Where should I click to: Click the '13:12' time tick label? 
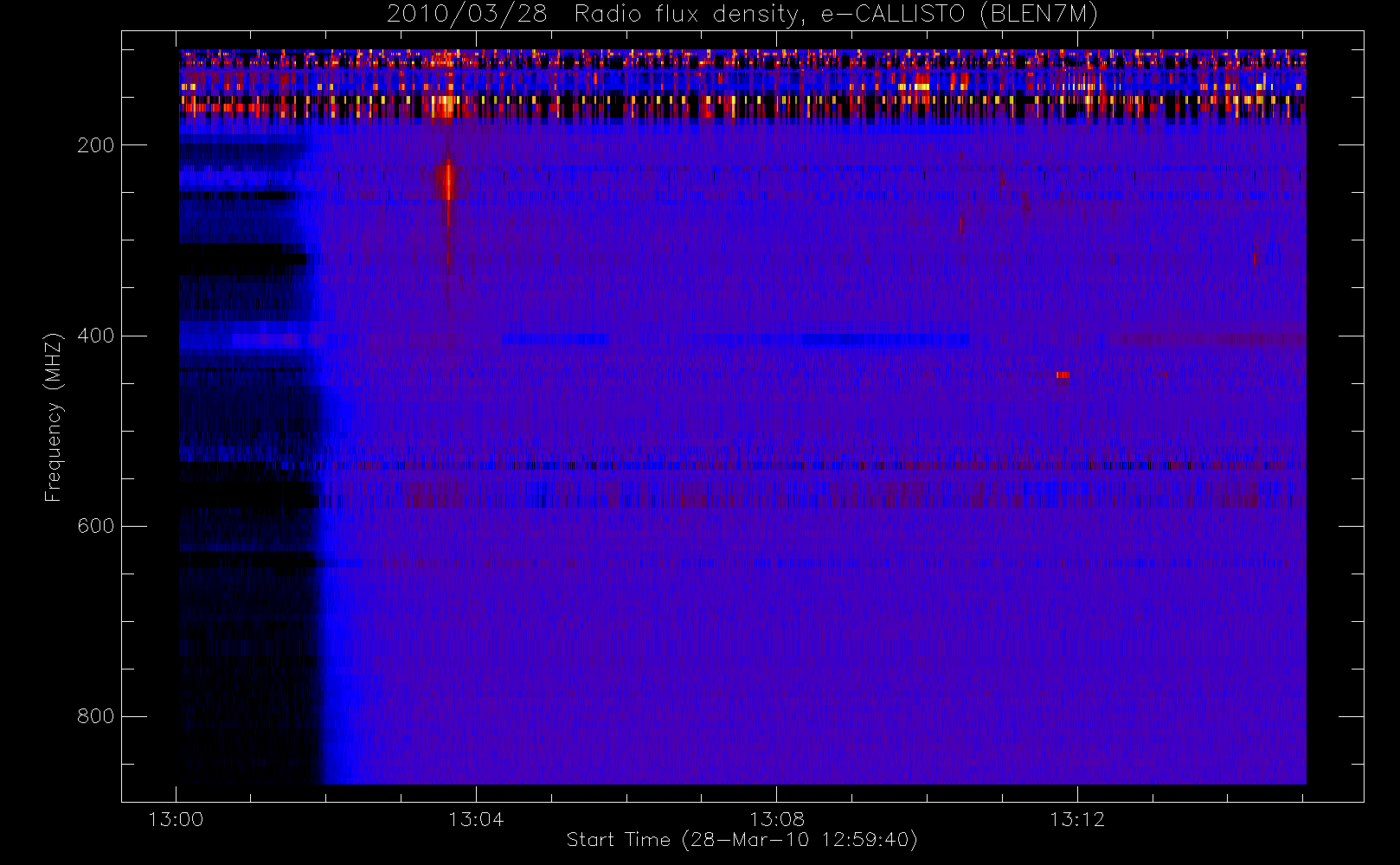tap(1077, 819)
